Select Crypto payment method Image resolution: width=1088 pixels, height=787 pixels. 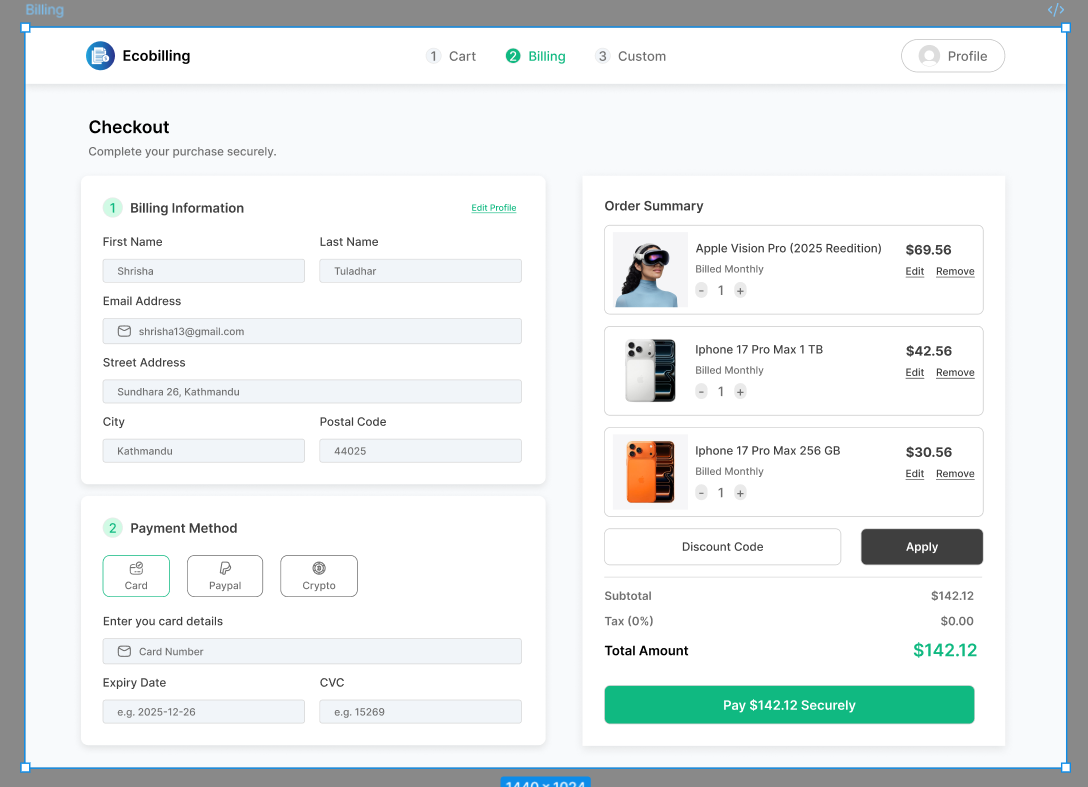click(x=318, y=576)
